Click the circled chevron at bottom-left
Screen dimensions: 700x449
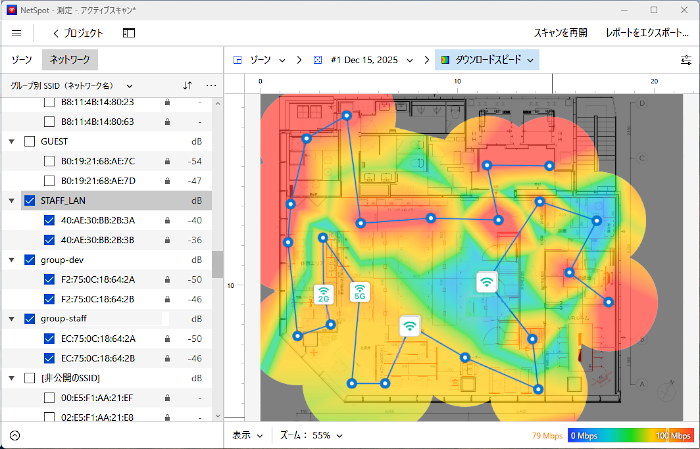[x=15, y=436]
